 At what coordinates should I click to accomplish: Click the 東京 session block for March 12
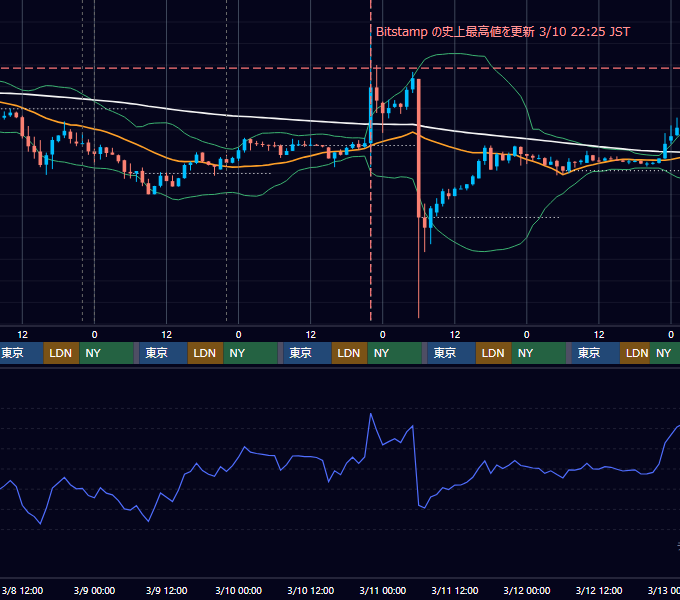(596, 353)
